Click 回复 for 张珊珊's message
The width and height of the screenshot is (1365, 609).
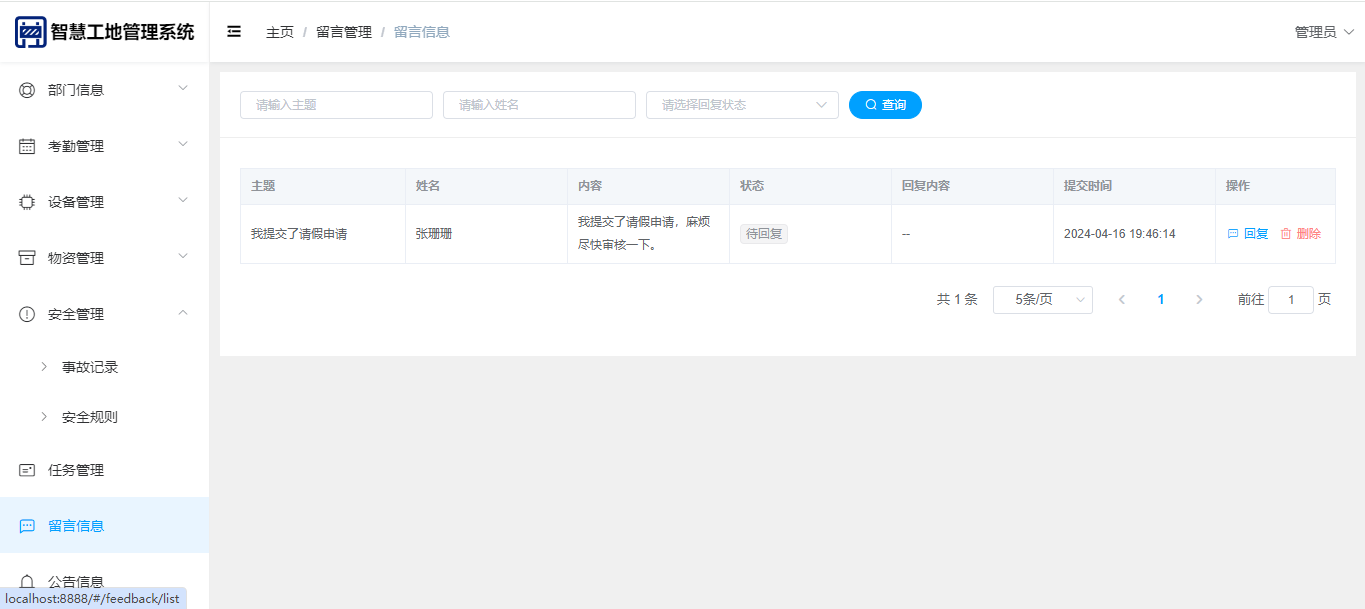pyautogui.click(x=1248, y=234)
